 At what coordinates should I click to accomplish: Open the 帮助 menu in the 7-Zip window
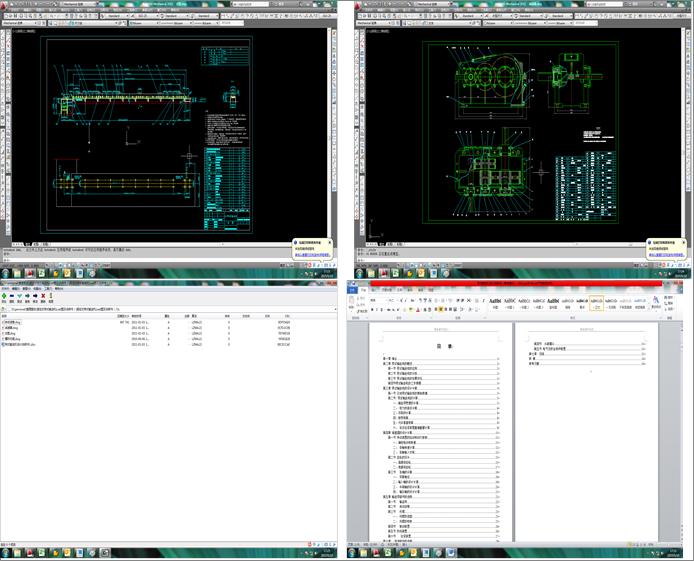(59, 288)
